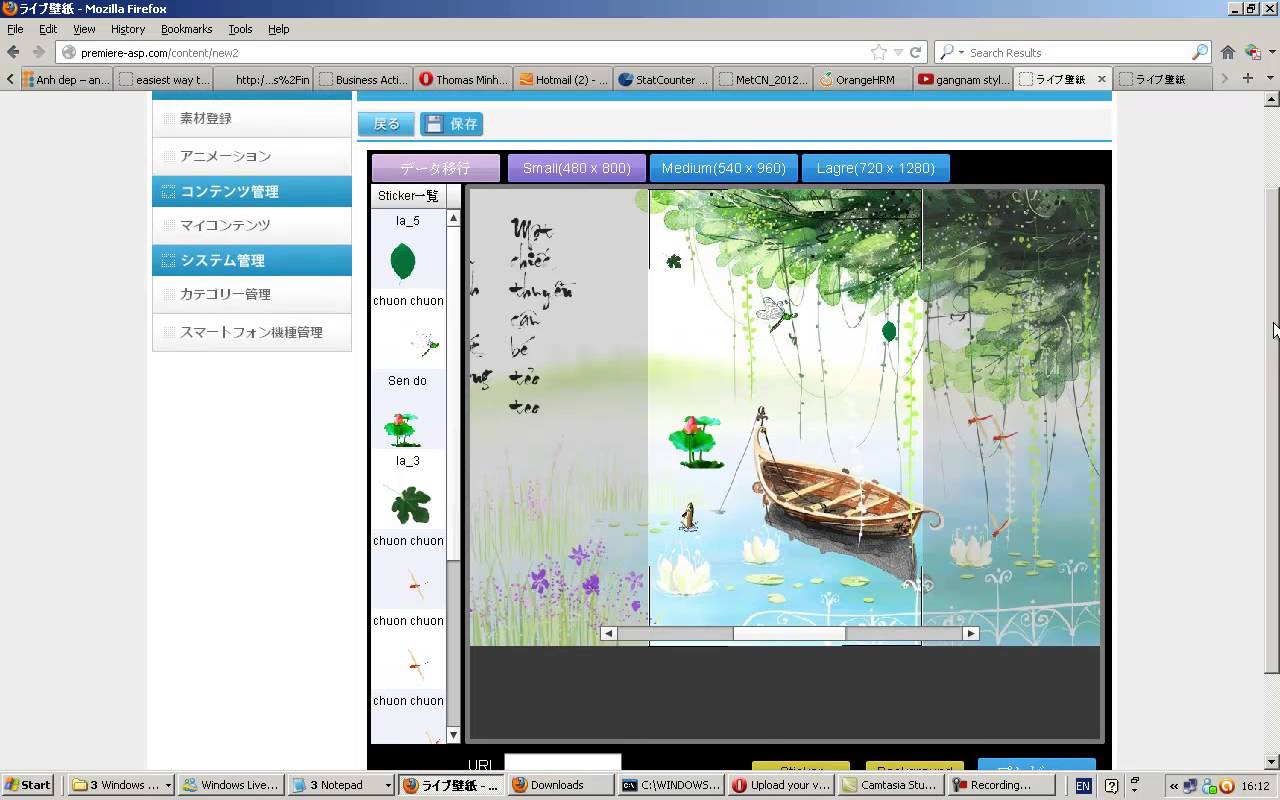Click the canvas horizontal scrollbar thumb
This screenshot has width=1280, height=800.
coord(789,633)
